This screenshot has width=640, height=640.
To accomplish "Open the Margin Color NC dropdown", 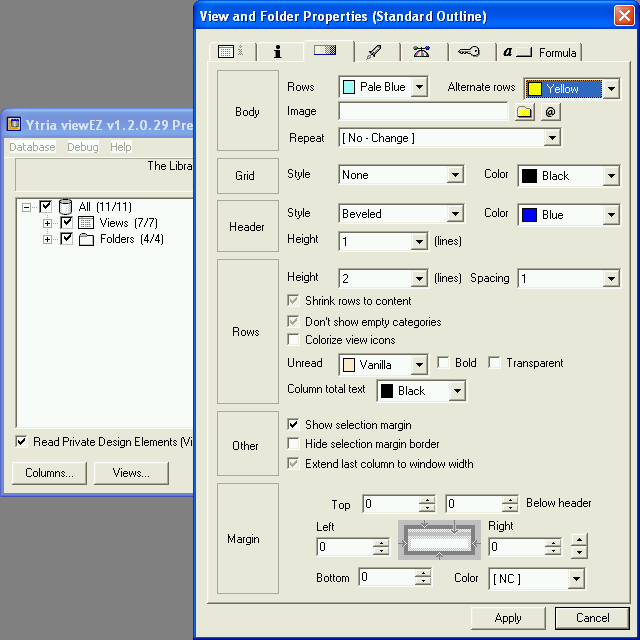I will (x=576, y=578).
